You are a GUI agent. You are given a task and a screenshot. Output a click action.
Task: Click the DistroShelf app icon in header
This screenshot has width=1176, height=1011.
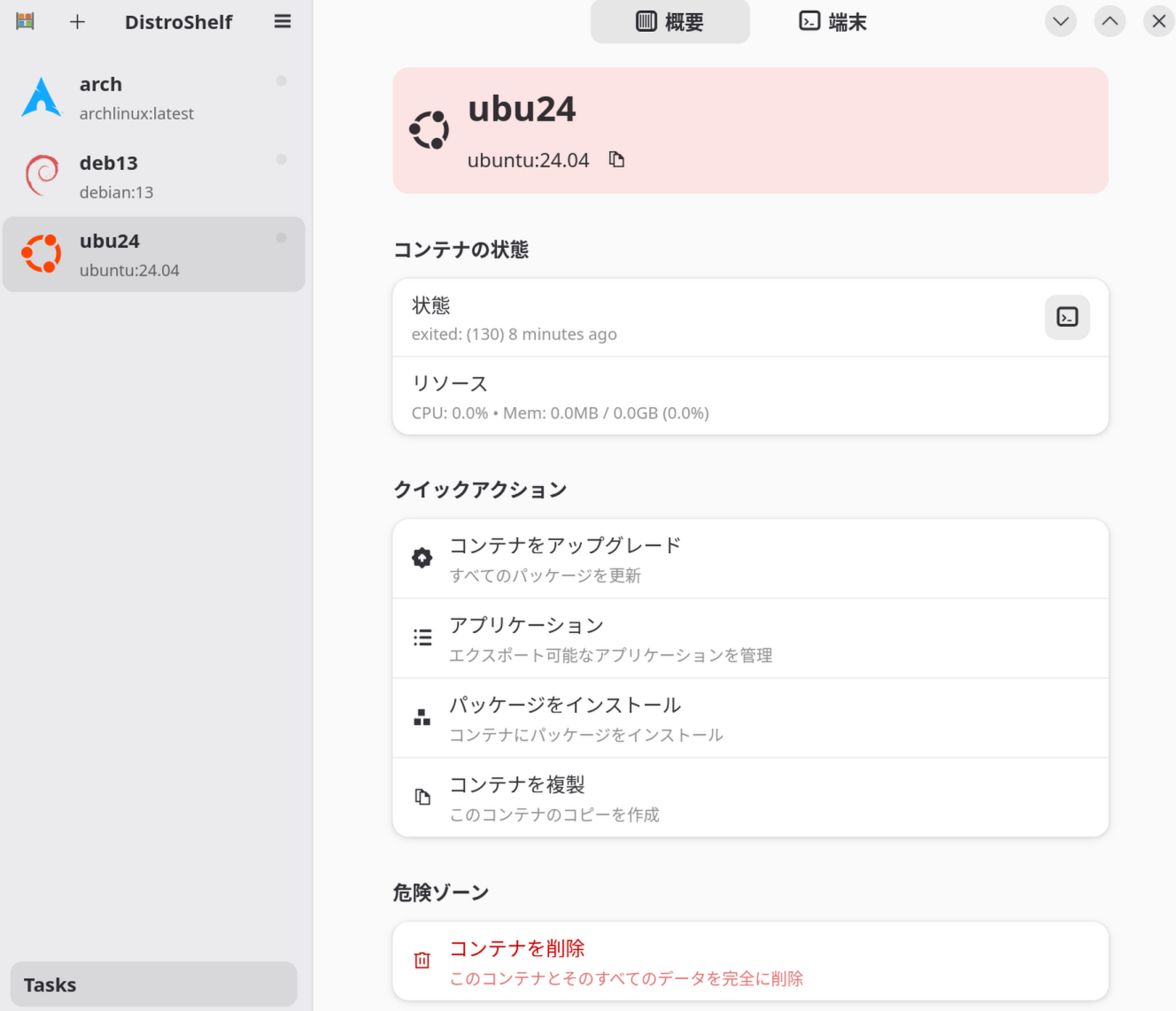(x=25, y=21)
